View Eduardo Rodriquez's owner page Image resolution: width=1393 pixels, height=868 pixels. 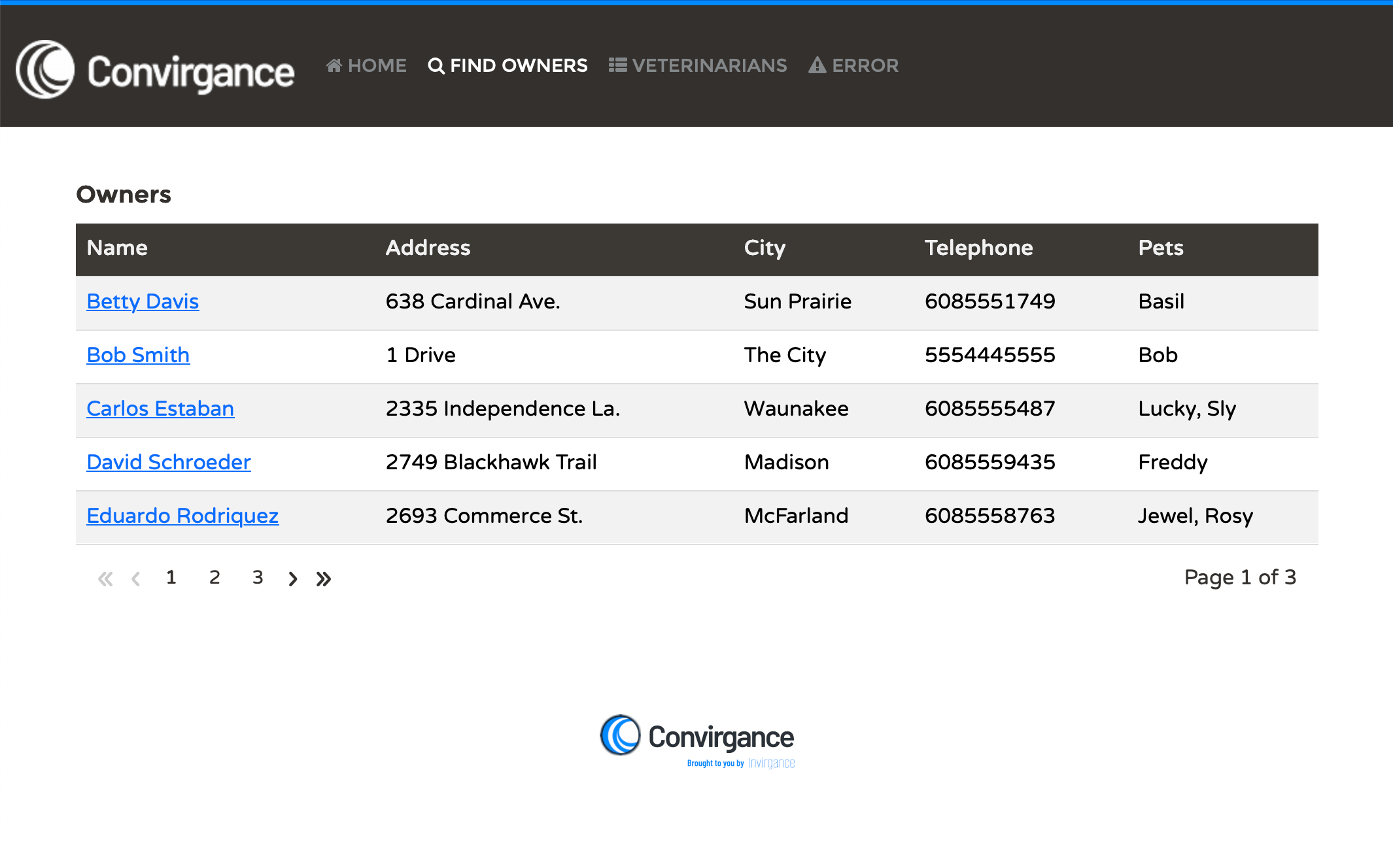pyautogui.click(x=182, y=516)
